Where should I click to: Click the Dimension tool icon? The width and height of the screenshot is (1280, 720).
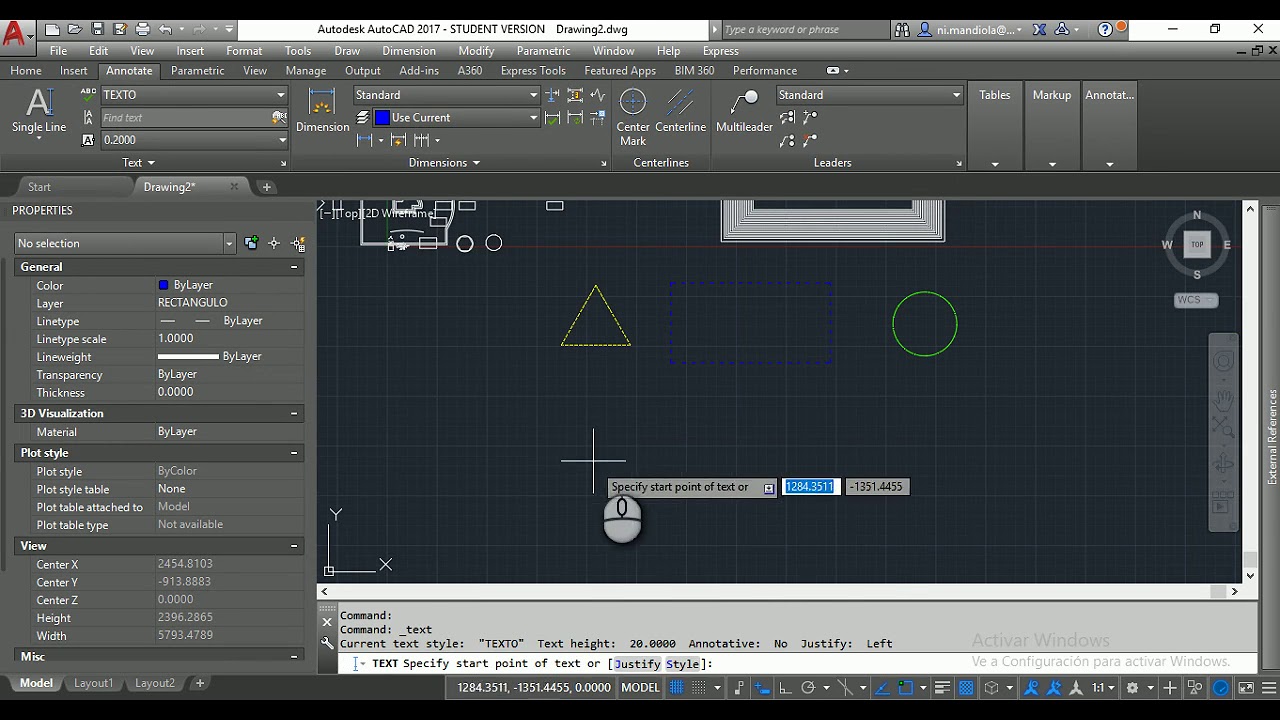pyautogui.click(x=322, y=110)
